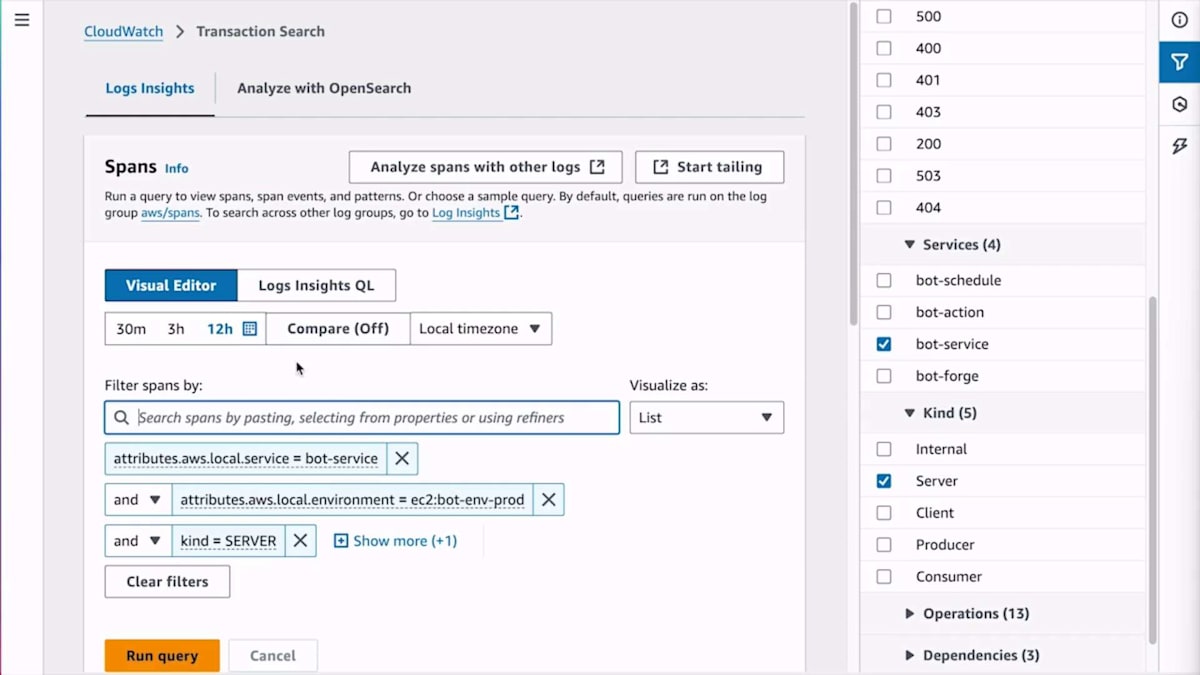Check the Client kind checkbox
The image size is (1200, 675).
point(884,513)
